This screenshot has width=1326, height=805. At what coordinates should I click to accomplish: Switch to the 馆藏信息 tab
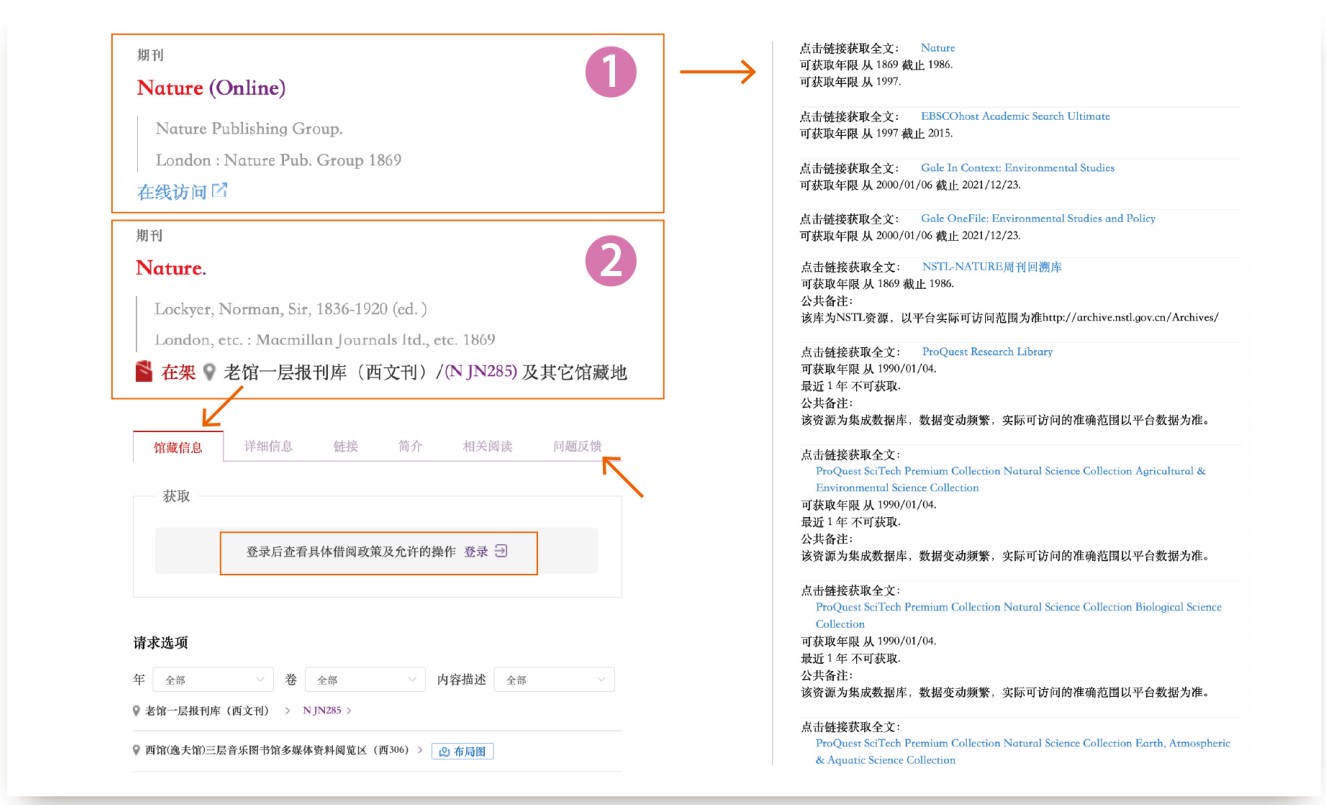[178, 447]
